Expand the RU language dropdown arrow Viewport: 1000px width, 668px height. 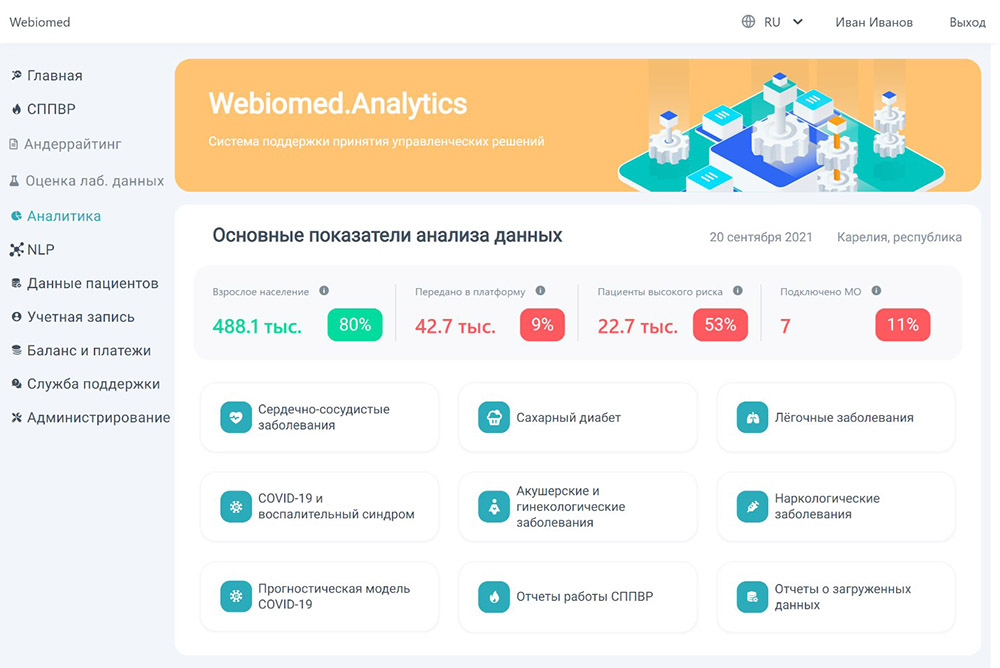(798, 22)
